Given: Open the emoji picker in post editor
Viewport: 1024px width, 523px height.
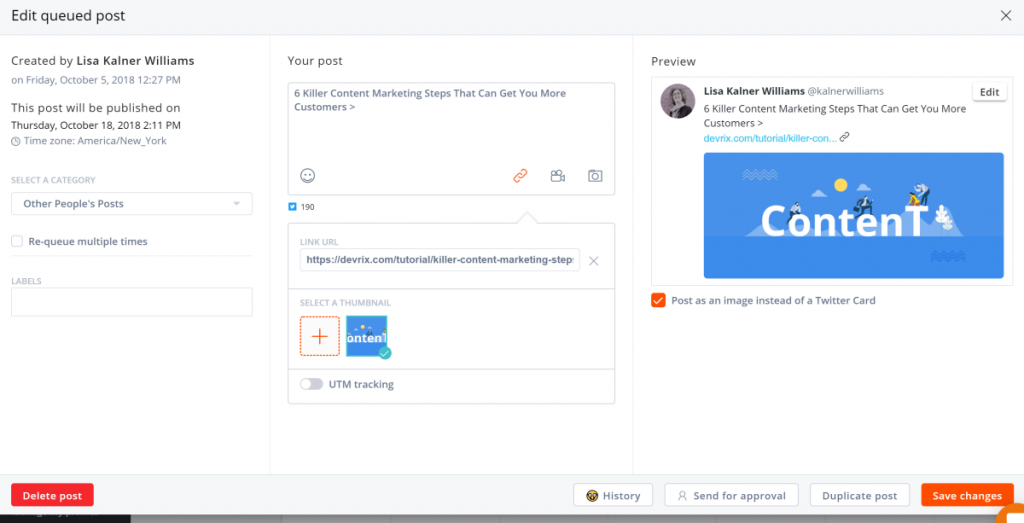Looking at the screenshot, I should tap(308, 176).
